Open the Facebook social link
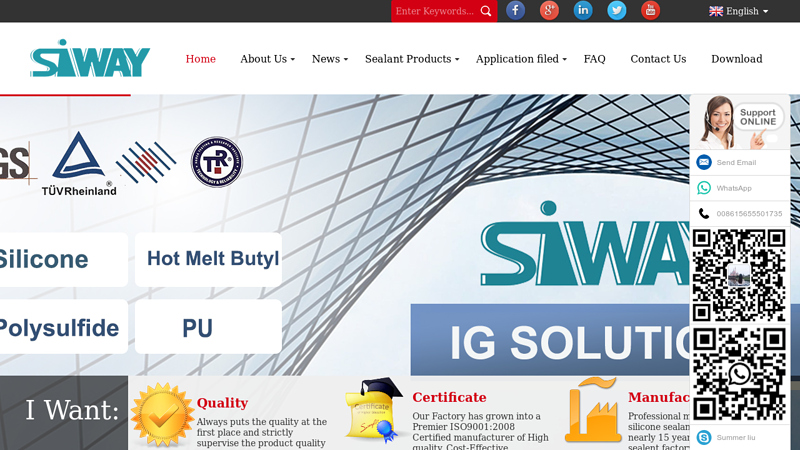The width and height of the screenshot is (800, 450). [x=515, y=10]
